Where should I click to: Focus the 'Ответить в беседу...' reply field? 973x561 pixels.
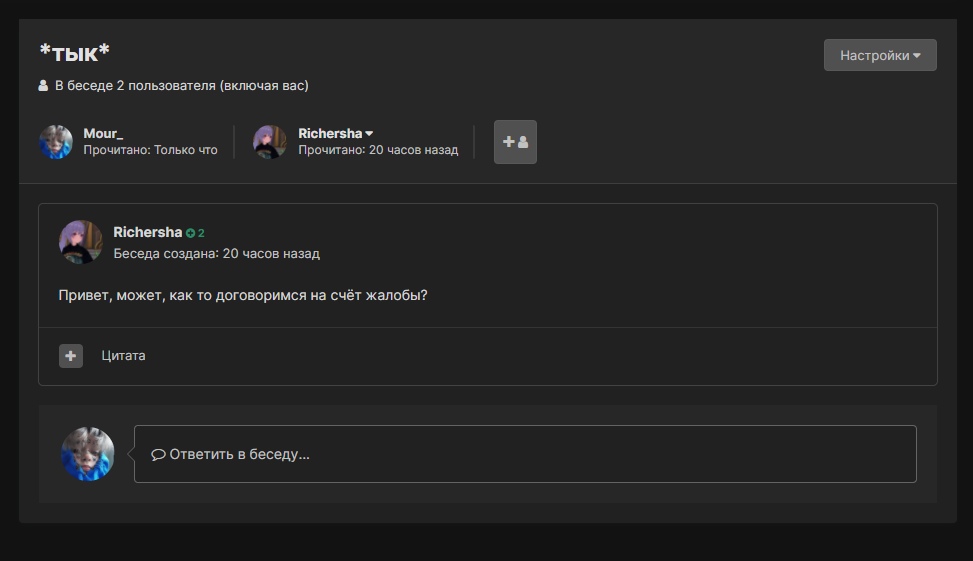pos(525,454)
